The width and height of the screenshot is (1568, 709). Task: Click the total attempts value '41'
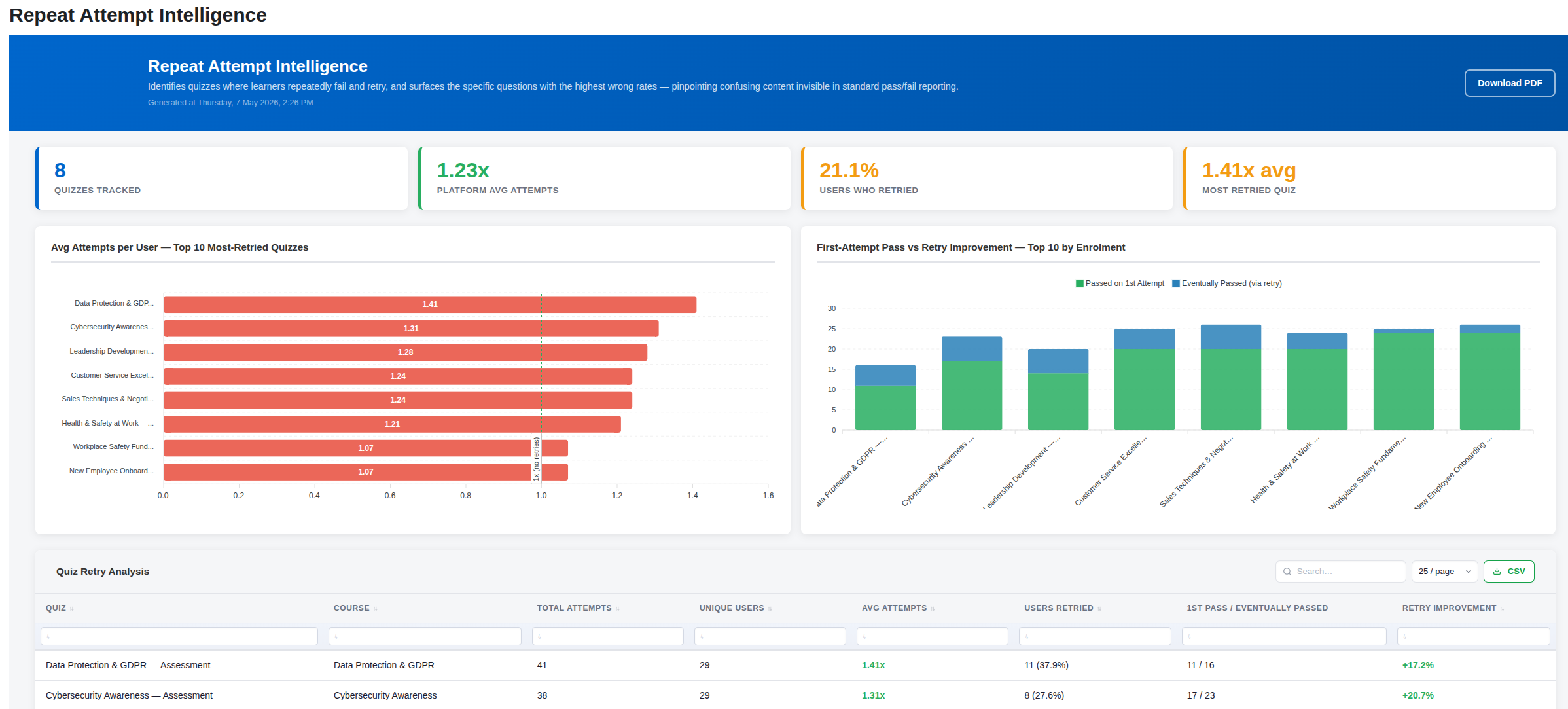(542, 665)
